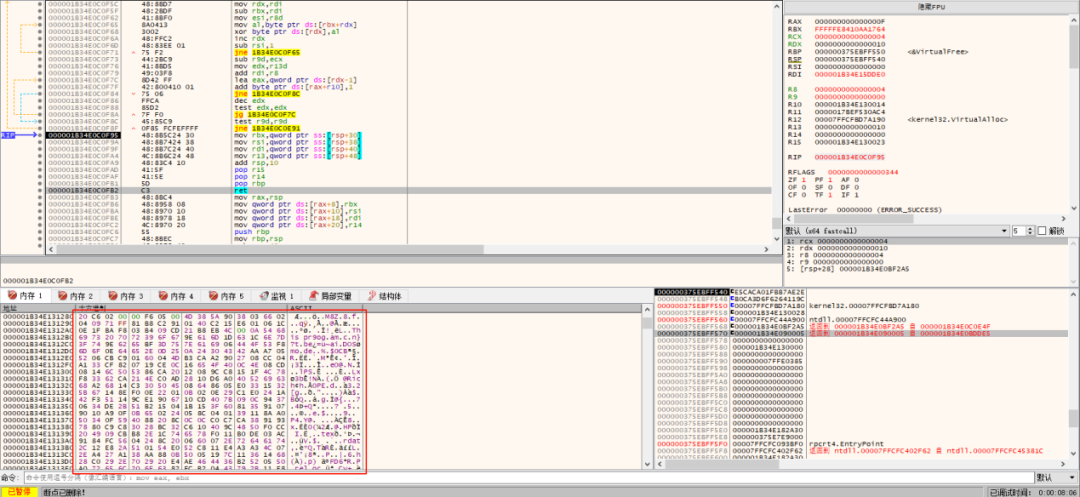The width and height of the screenshot is (1080, 497).
Task: Toggle the SF flag value
Action: click(830, 187)
